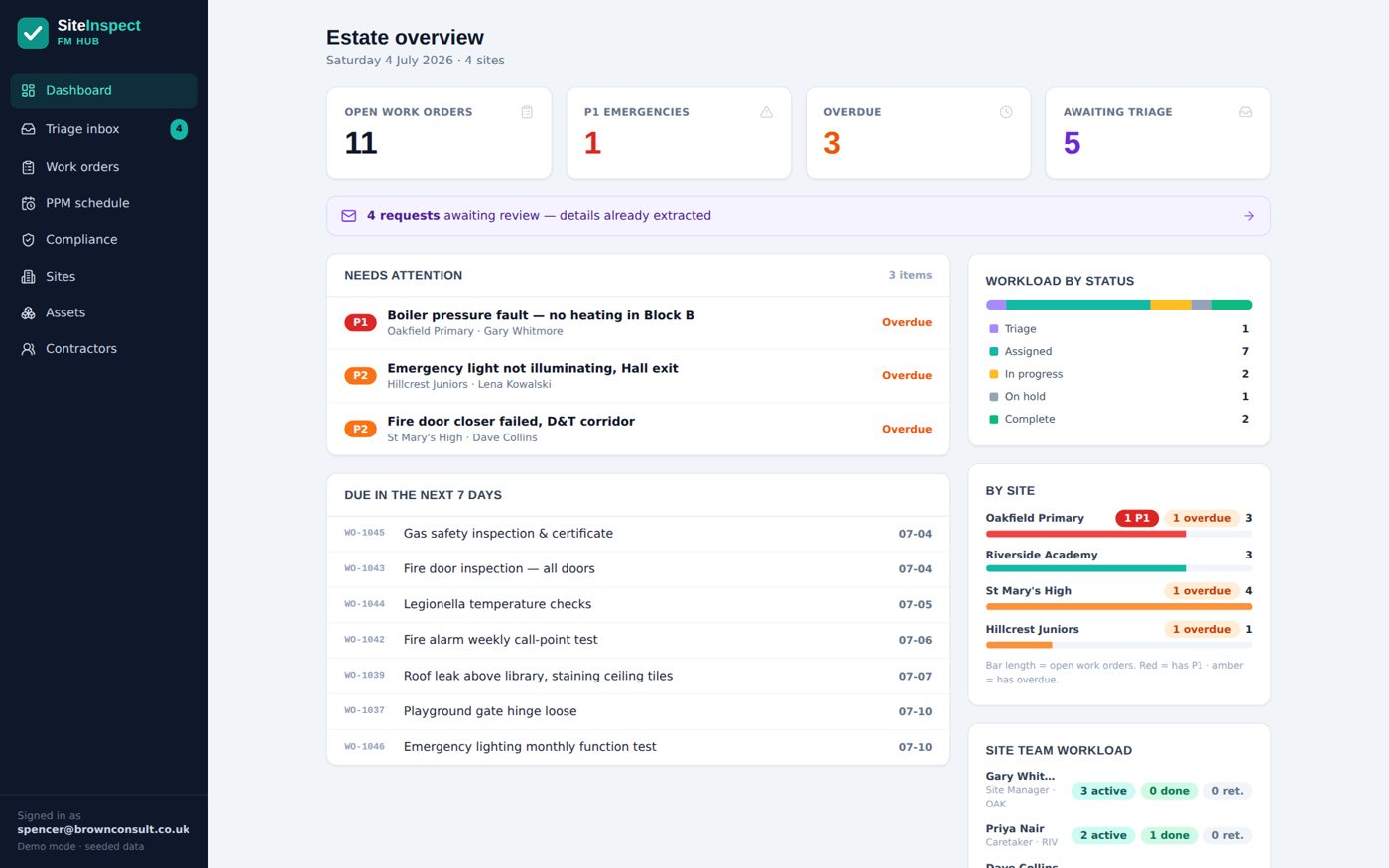Open WO-1042 Fire alarm weekly call-point test

point(638,640)
